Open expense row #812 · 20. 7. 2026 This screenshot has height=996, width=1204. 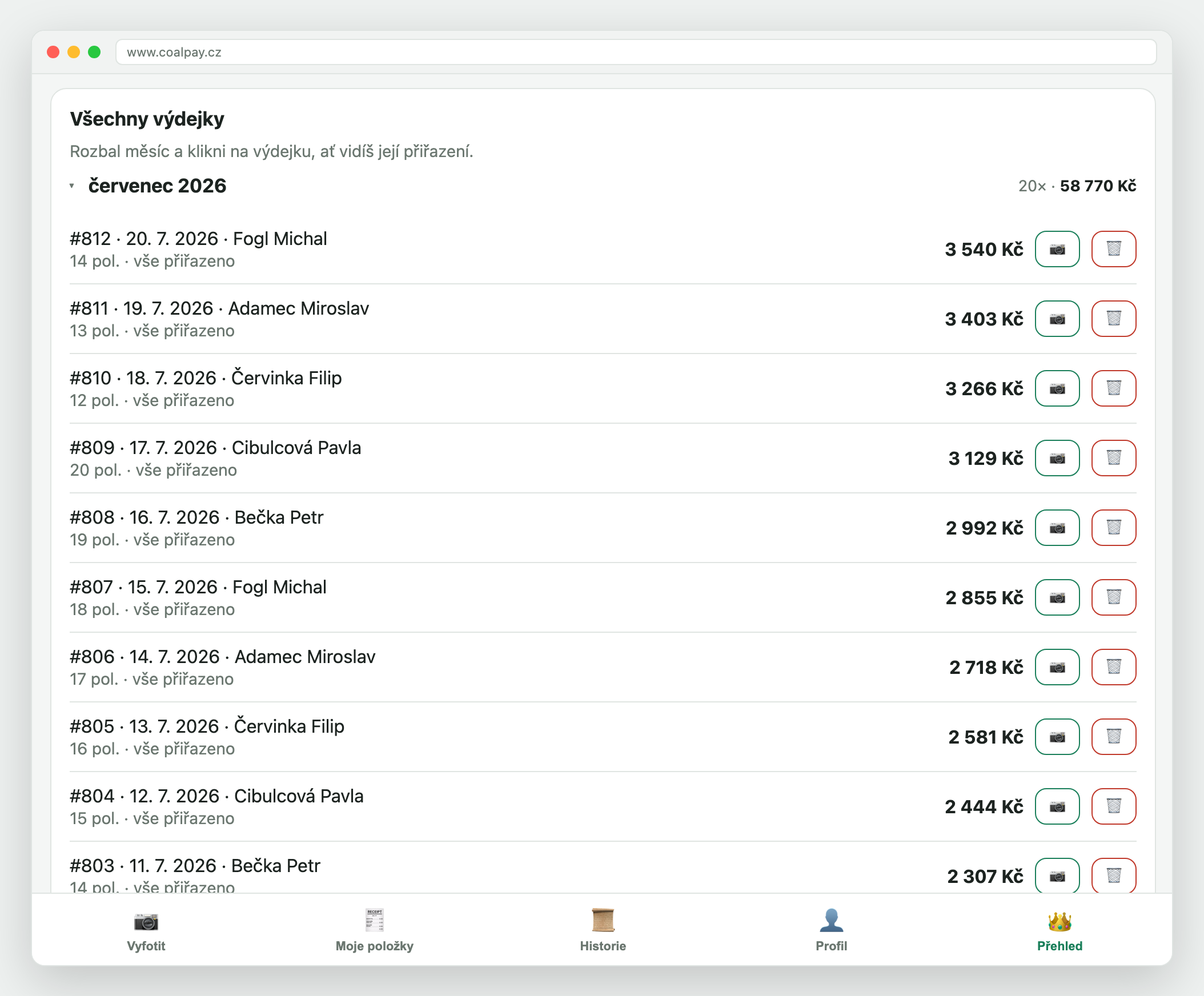(x=603, y=250)
